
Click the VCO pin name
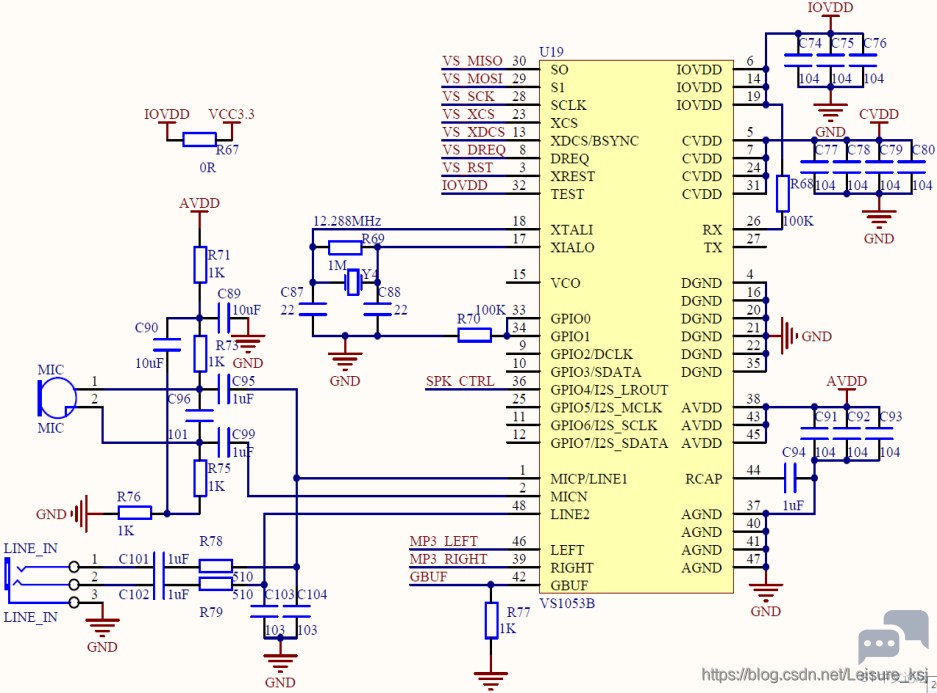coord(565,283)
